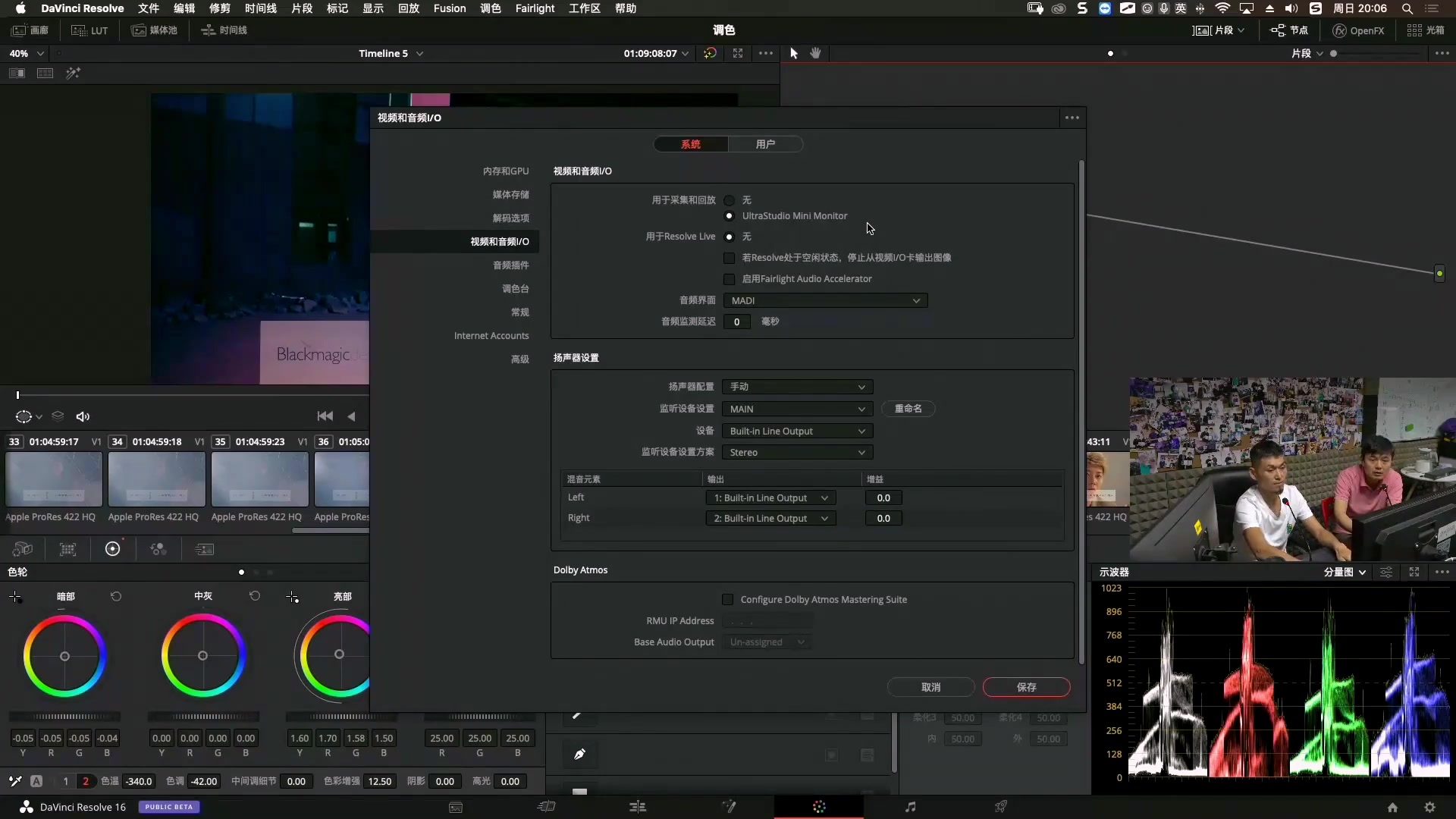Switch to the 系统 (System) tab
1456x819 pixels.
(x=691, y=144)
